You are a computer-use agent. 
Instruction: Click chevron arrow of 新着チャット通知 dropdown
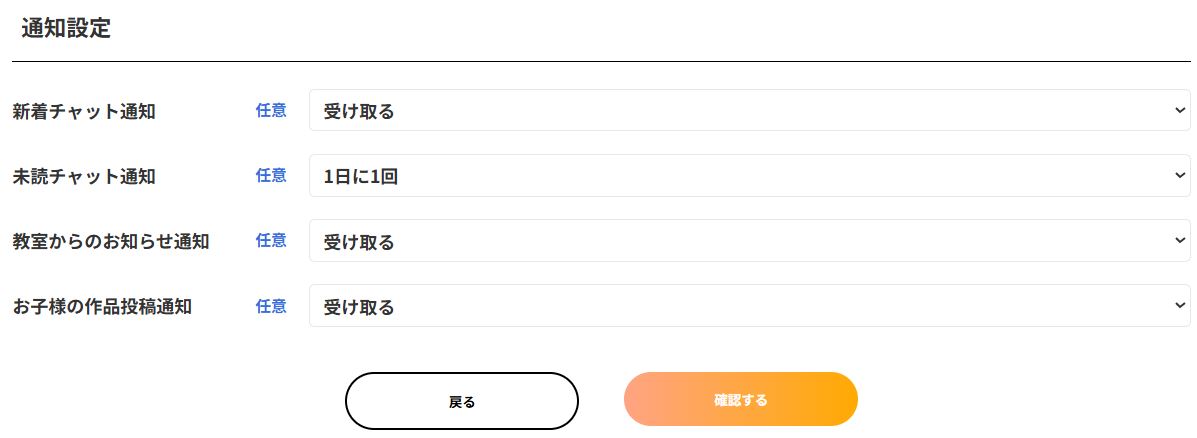[x=1179, y=111]
